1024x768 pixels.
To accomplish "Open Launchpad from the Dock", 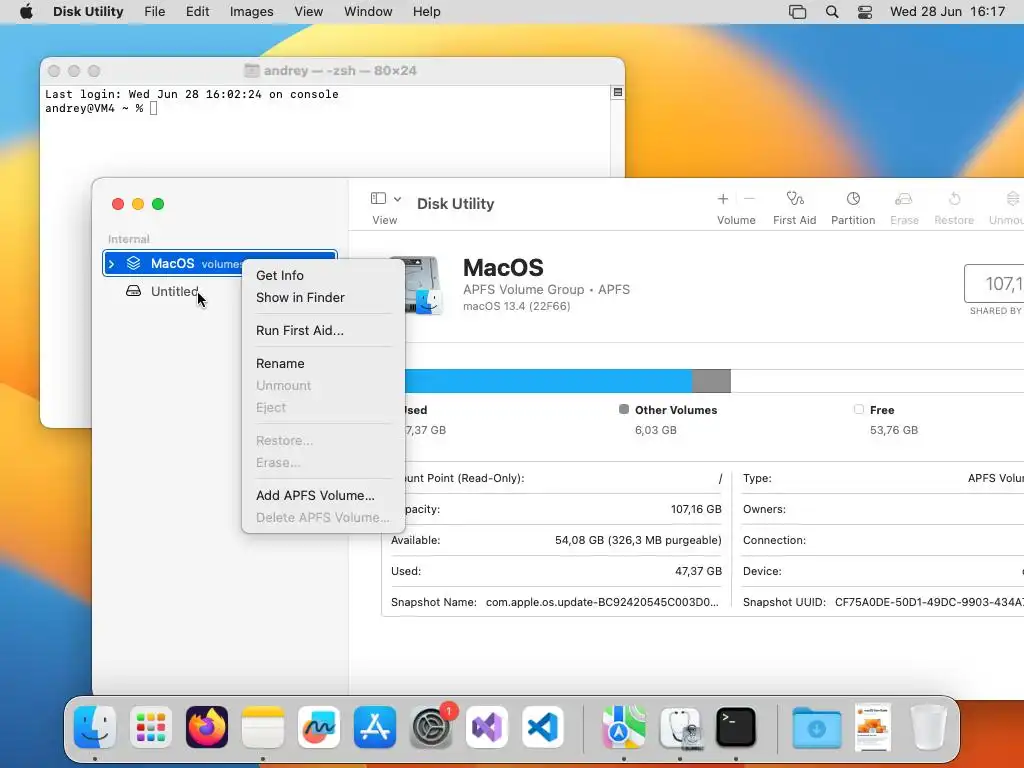I will pos(151,727).
